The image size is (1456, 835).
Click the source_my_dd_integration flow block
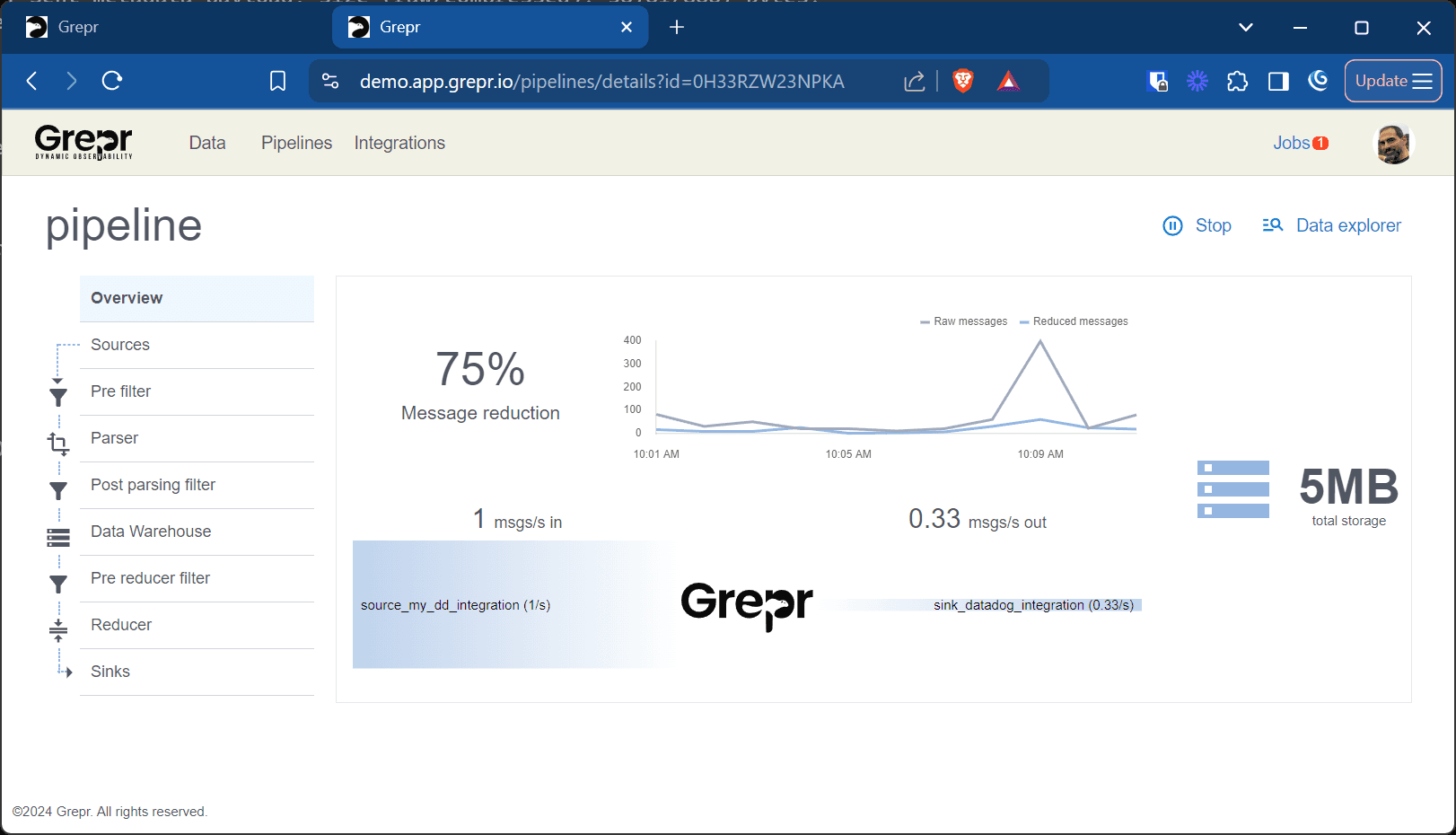(x=514, y=604)
